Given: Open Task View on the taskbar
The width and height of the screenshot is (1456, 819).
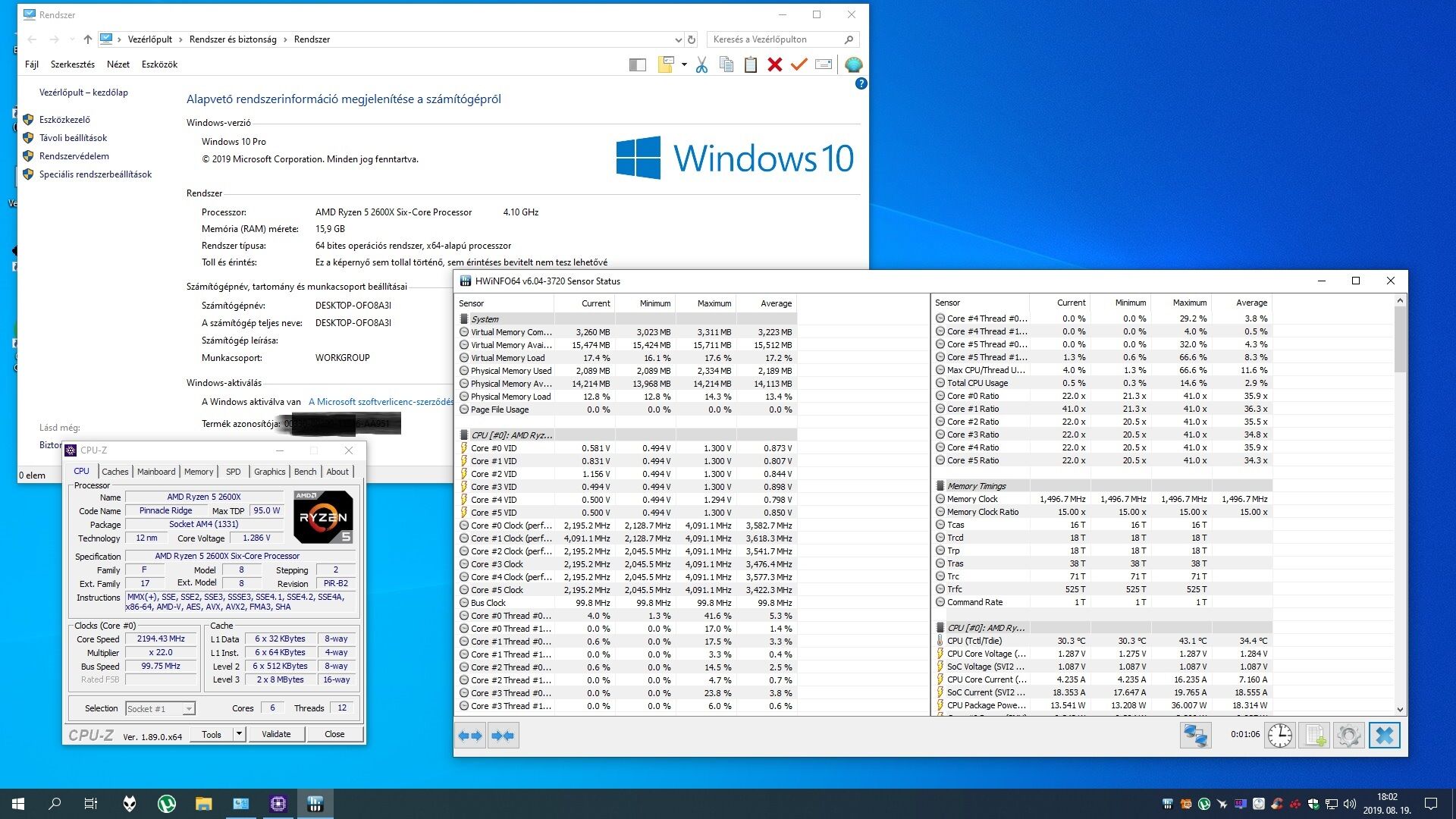Looking at the screenshot, I should (91, 804).
